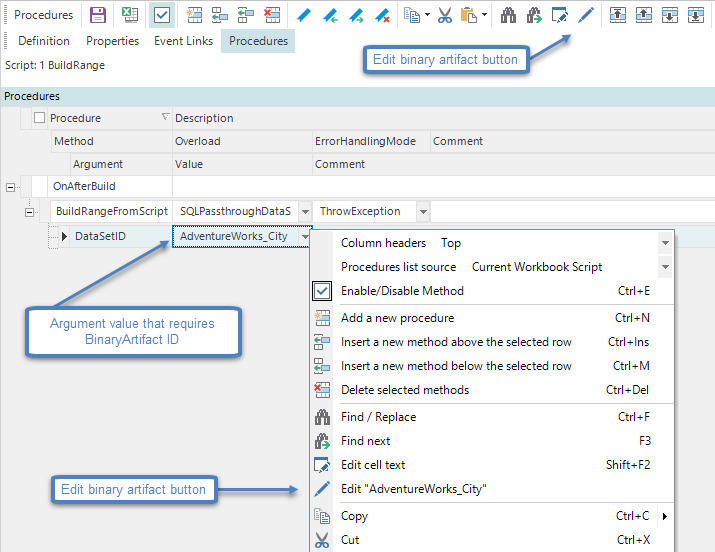Click the toolbar Edit binary artifact pencil
Image resolution: width=715 pixels, height=552 pixels.
[585, 15]
